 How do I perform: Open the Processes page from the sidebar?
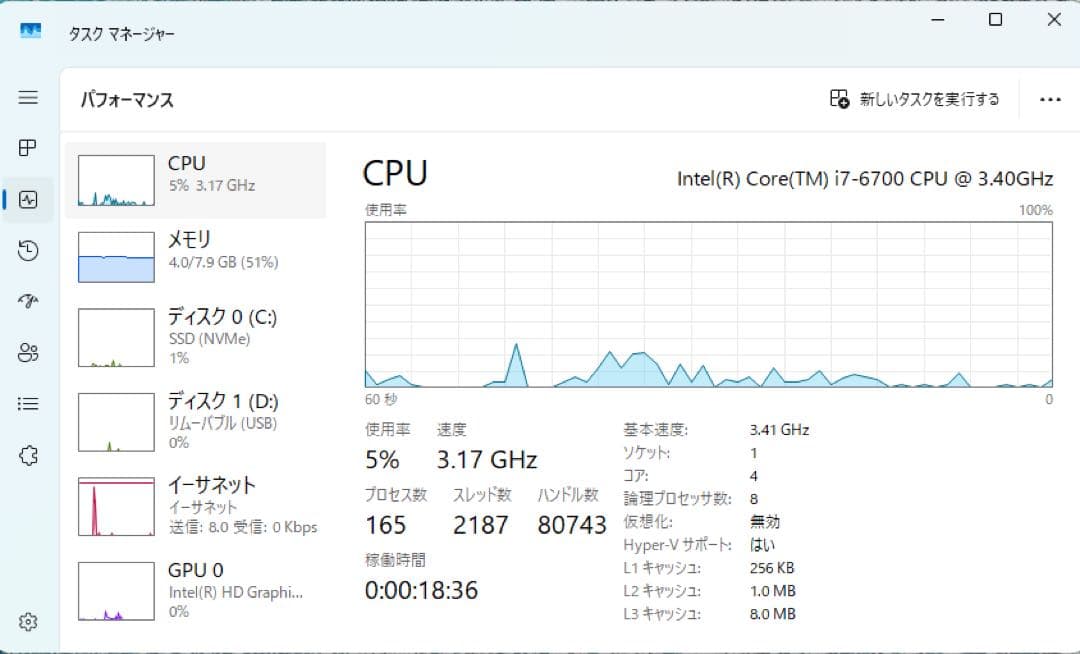click(28, 148)
